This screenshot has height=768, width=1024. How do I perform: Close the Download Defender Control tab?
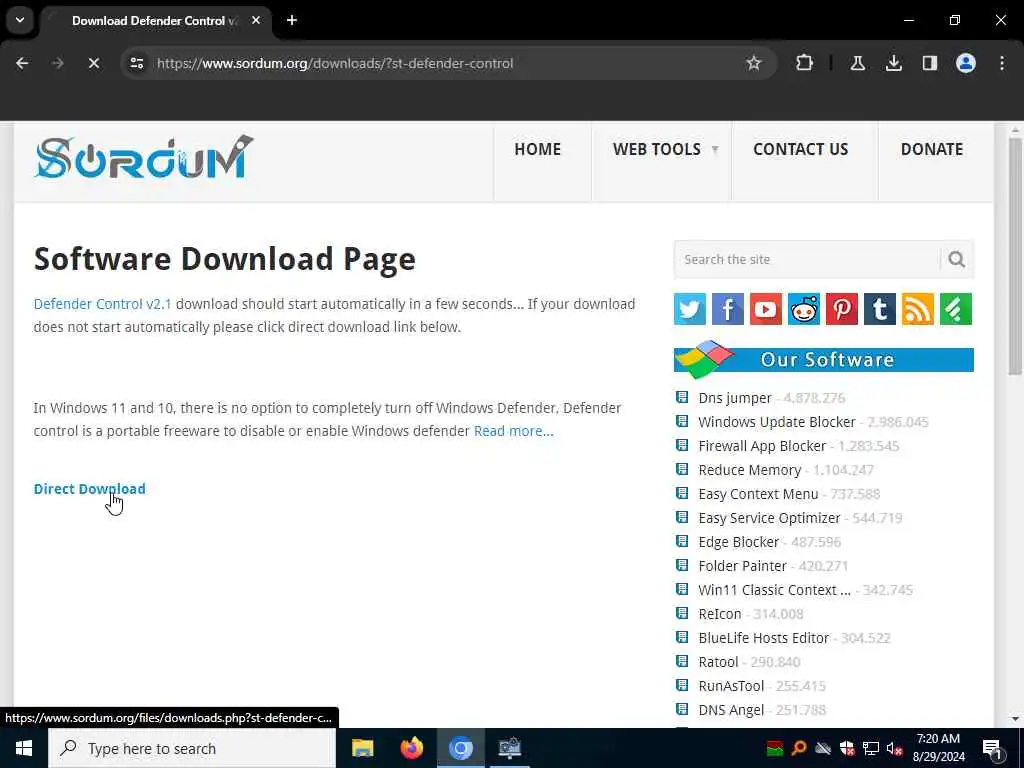pos(256,20)
